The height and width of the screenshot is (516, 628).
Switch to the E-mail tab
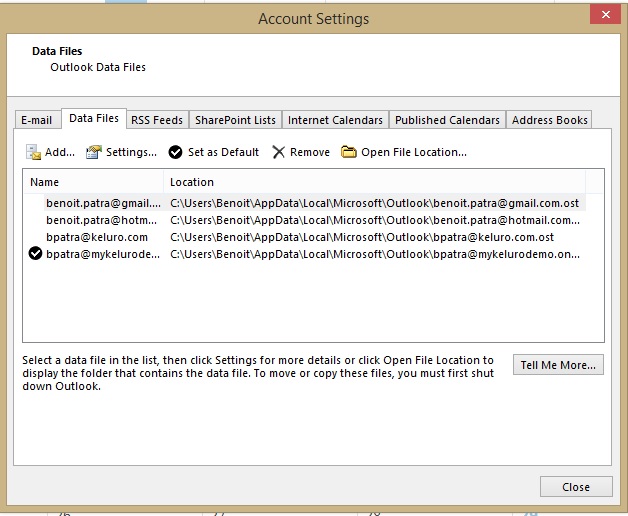coord(37,120)
